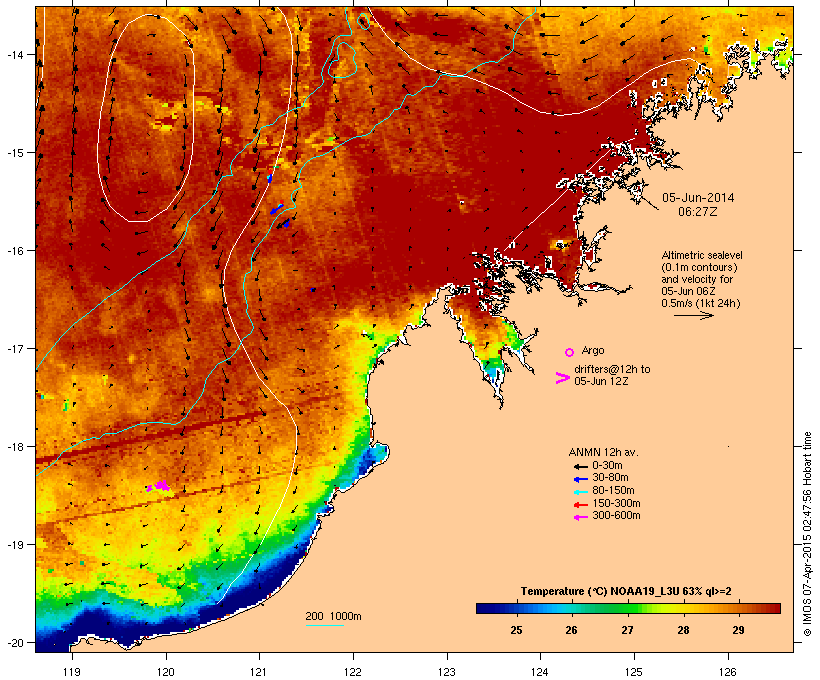Click latitude axis label -16
The image size is (820, 680).
[x=15, y=251]
